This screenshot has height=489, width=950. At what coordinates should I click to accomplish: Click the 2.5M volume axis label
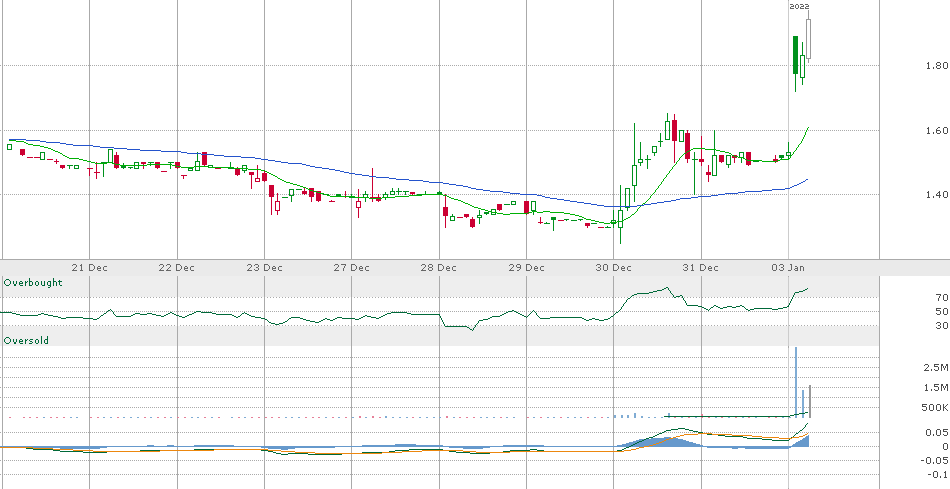[x=937, y=367]
